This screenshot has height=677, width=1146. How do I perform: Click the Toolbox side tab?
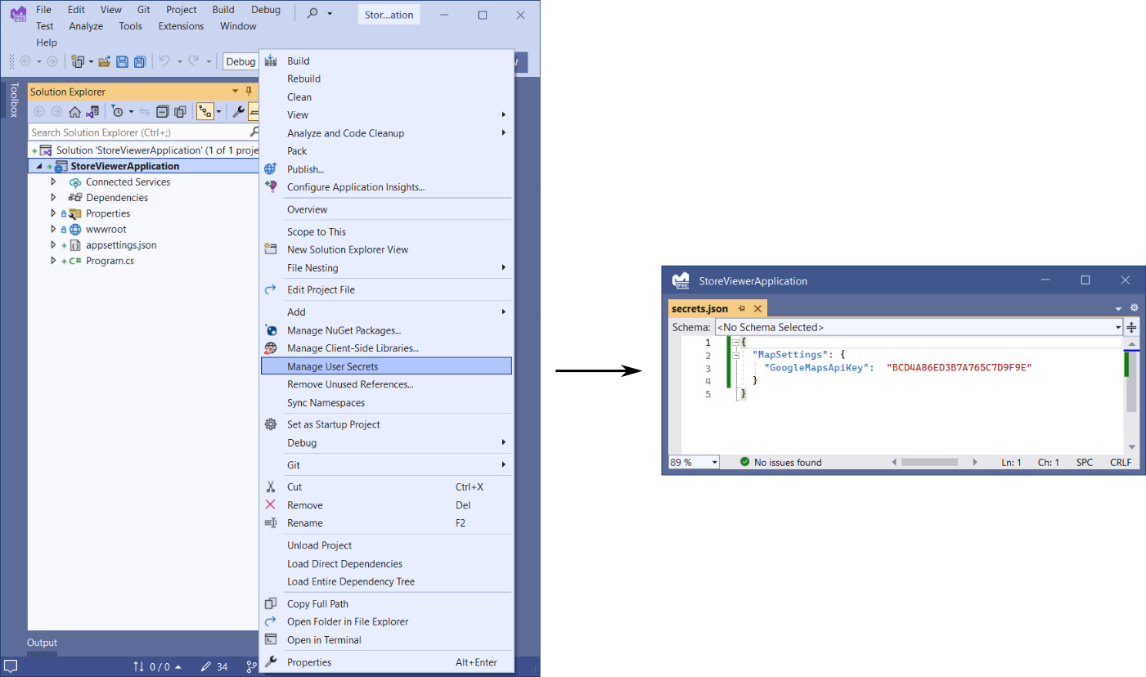click(13, 100)
